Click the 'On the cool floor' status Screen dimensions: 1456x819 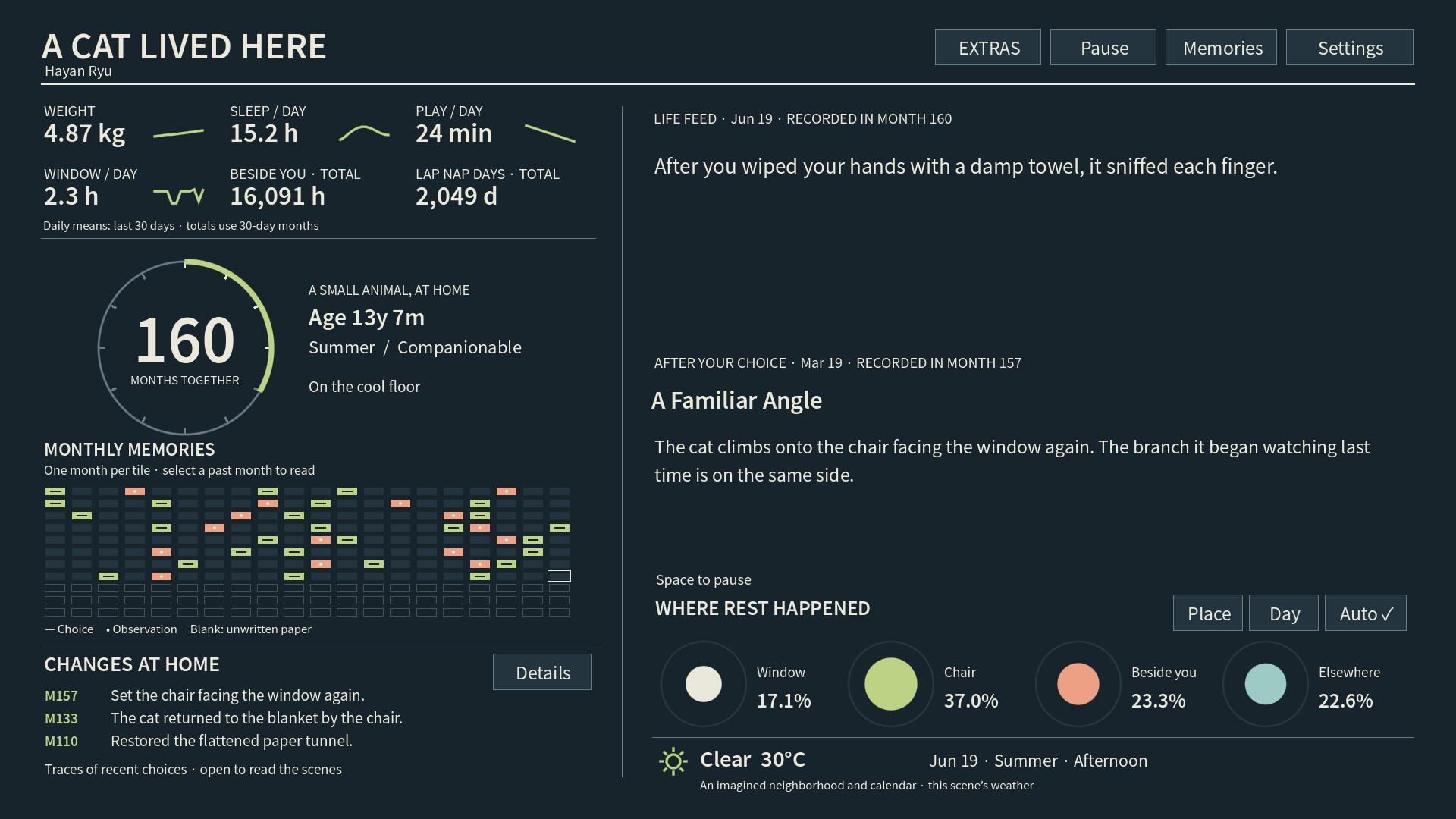[364, 387]
